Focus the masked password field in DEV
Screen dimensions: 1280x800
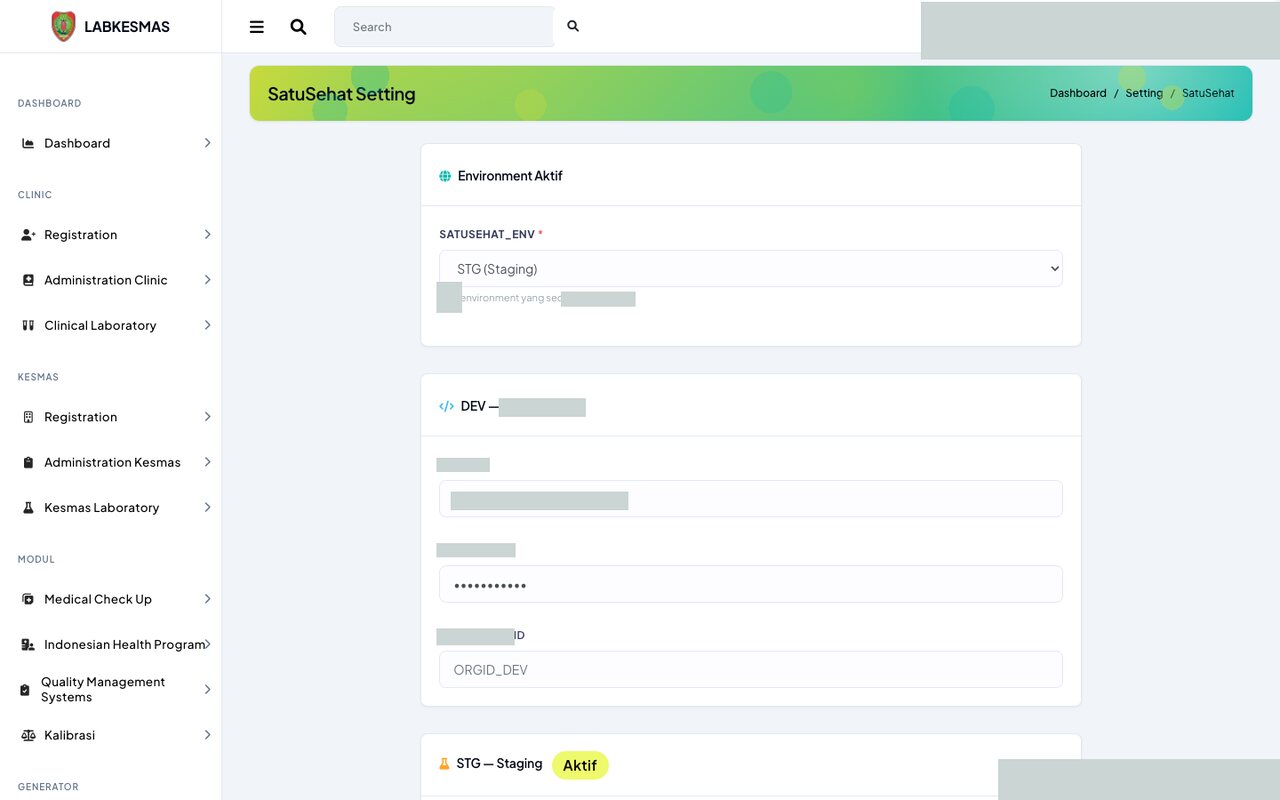pos(751,584)
